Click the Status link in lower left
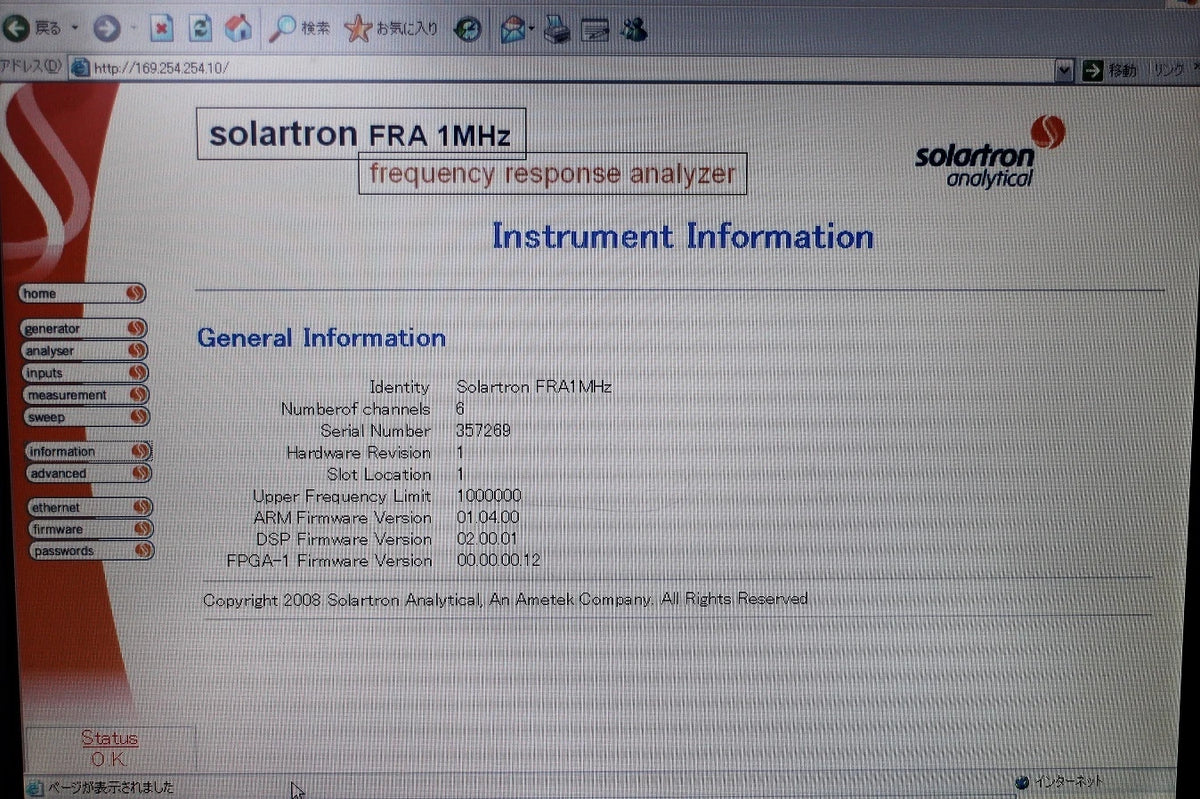The width and height of the screenshot is (1200, 799). 110,739
